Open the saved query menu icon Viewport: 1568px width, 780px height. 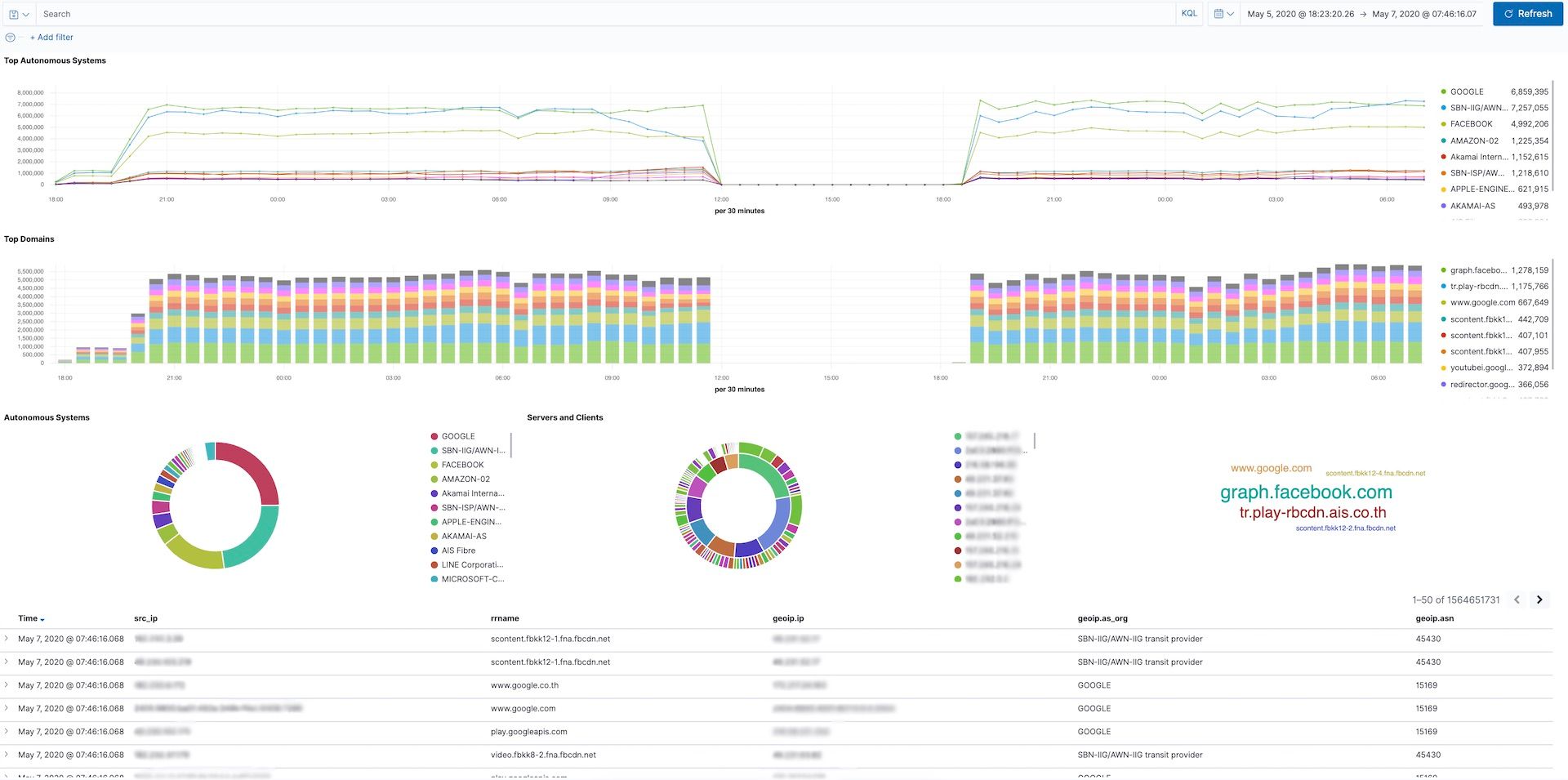[x=19, y=14]
